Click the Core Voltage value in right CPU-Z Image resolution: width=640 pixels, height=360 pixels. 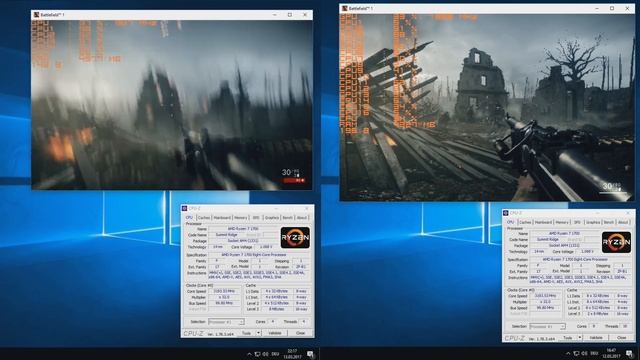pos(587,251)
